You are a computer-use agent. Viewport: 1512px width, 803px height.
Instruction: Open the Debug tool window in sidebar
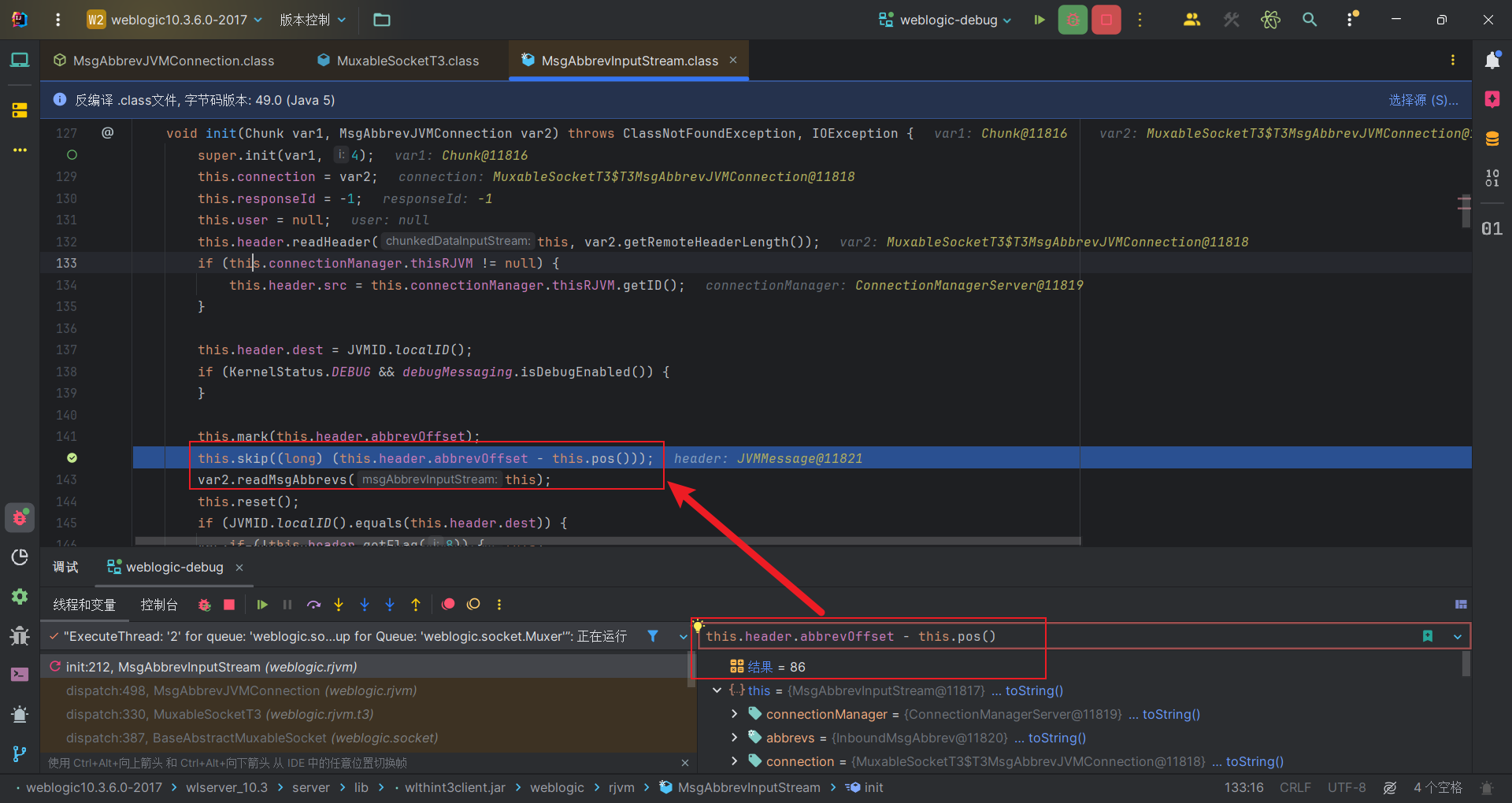coord(20,517)
